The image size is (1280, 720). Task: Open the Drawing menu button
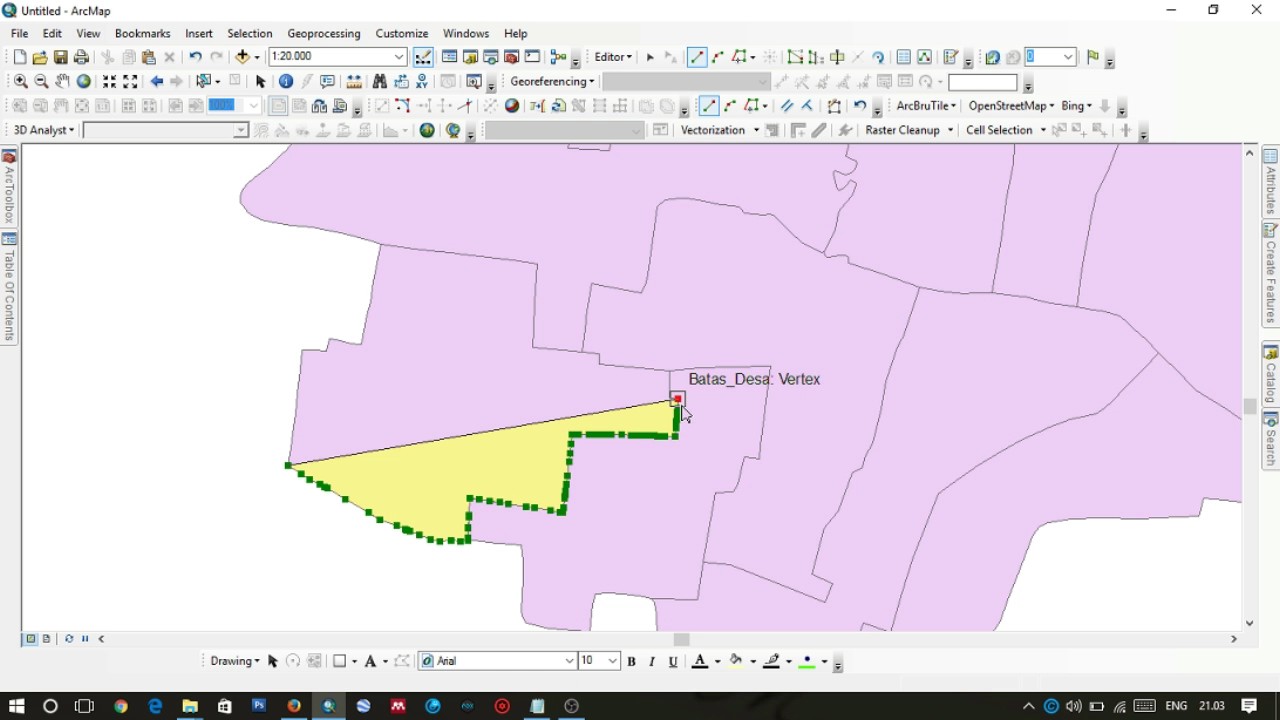tap(235, 661)
